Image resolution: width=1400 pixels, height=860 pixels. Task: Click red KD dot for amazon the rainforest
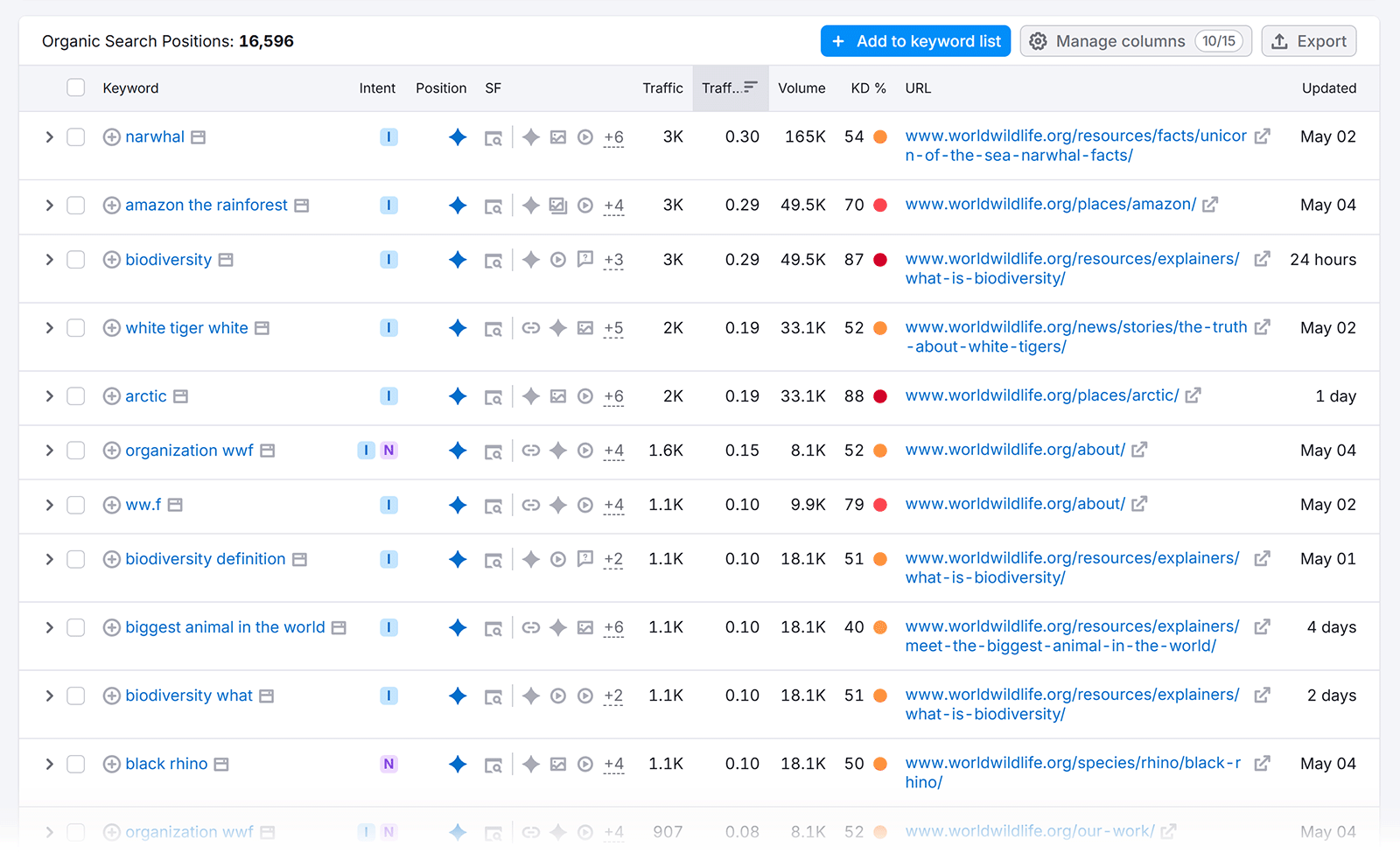(880, 205)
